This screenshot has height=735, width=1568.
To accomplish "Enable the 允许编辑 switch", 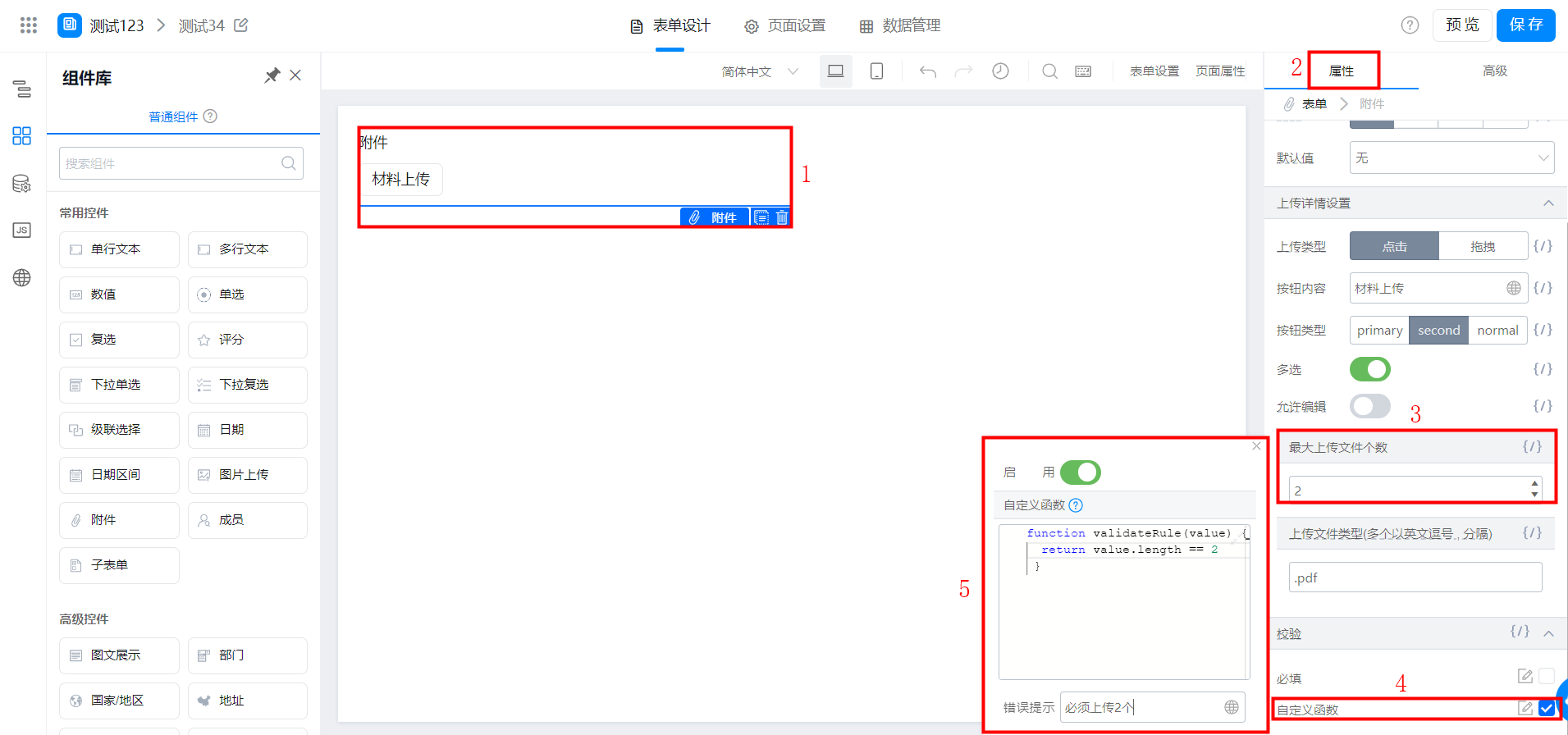I will coord(1370,406).
